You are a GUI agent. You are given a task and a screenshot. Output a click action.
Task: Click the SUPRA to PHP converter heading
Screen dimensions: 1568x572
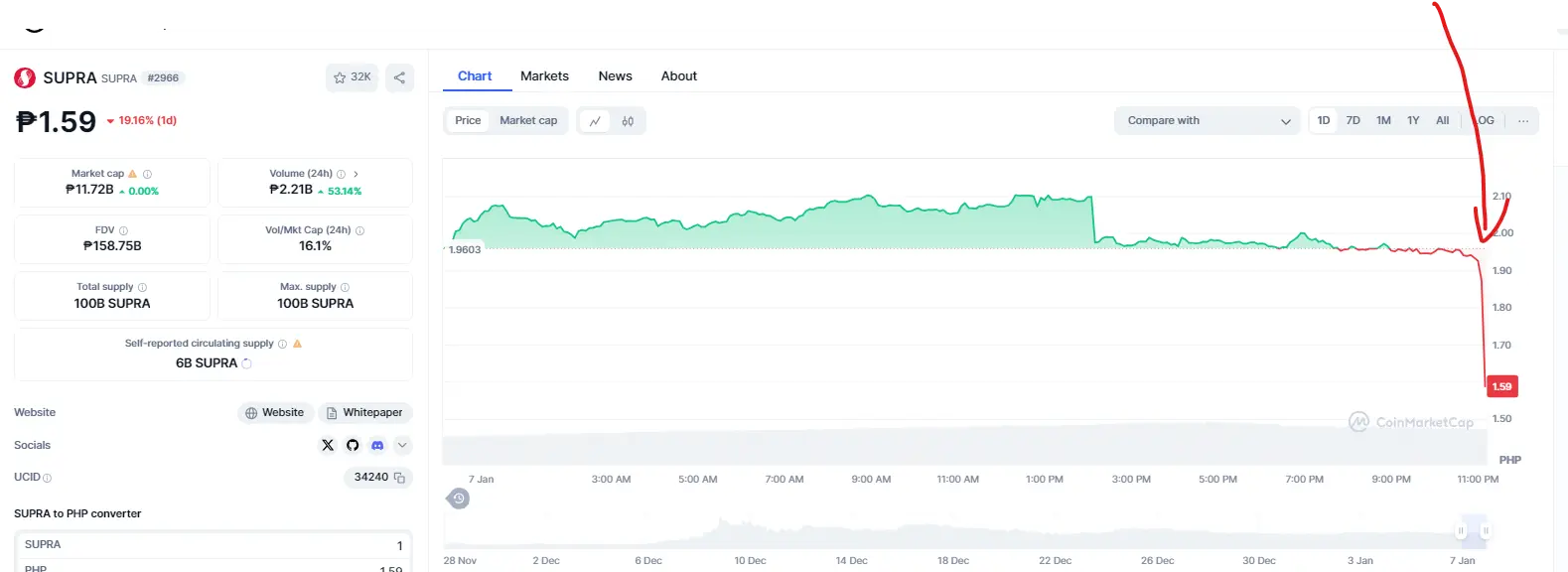[77, 513]
